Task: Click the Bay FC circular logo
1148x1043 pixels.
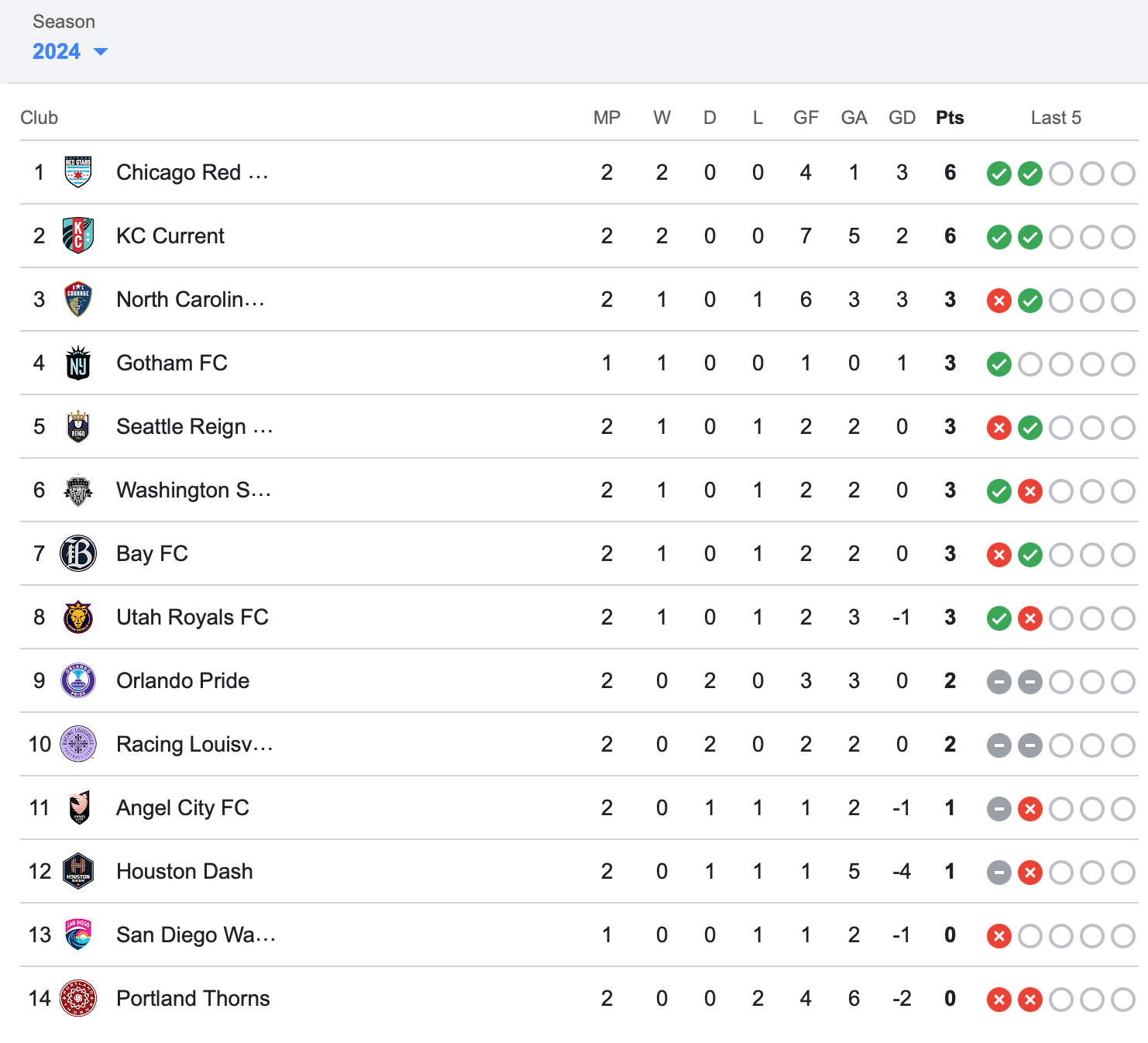Action: click(78, 553)
